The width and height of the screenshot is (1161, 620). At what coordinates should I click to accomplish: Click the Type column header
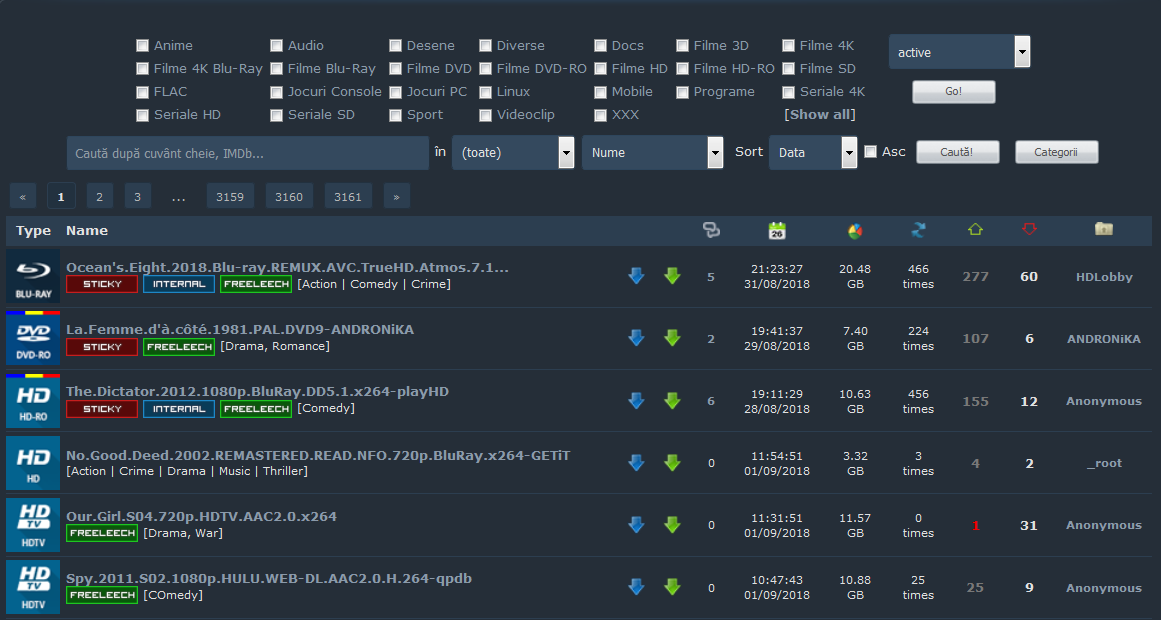tap(33, 230)
